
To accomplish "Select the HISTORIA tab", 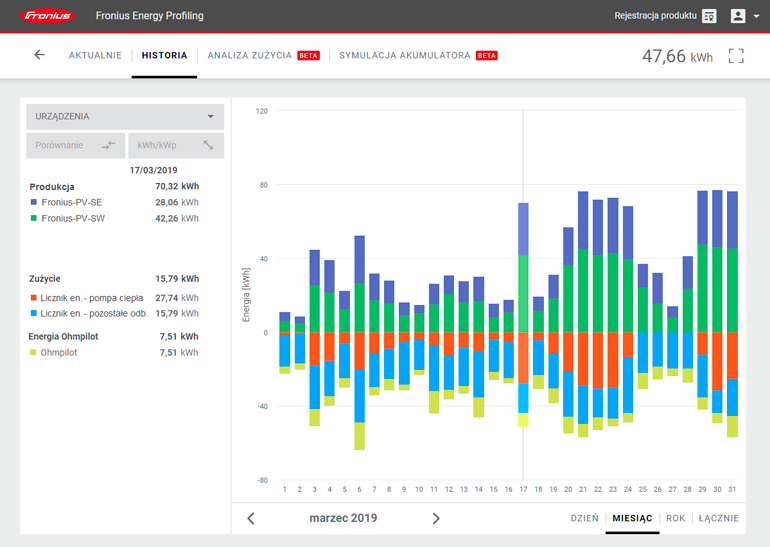I will pos(165,55).
